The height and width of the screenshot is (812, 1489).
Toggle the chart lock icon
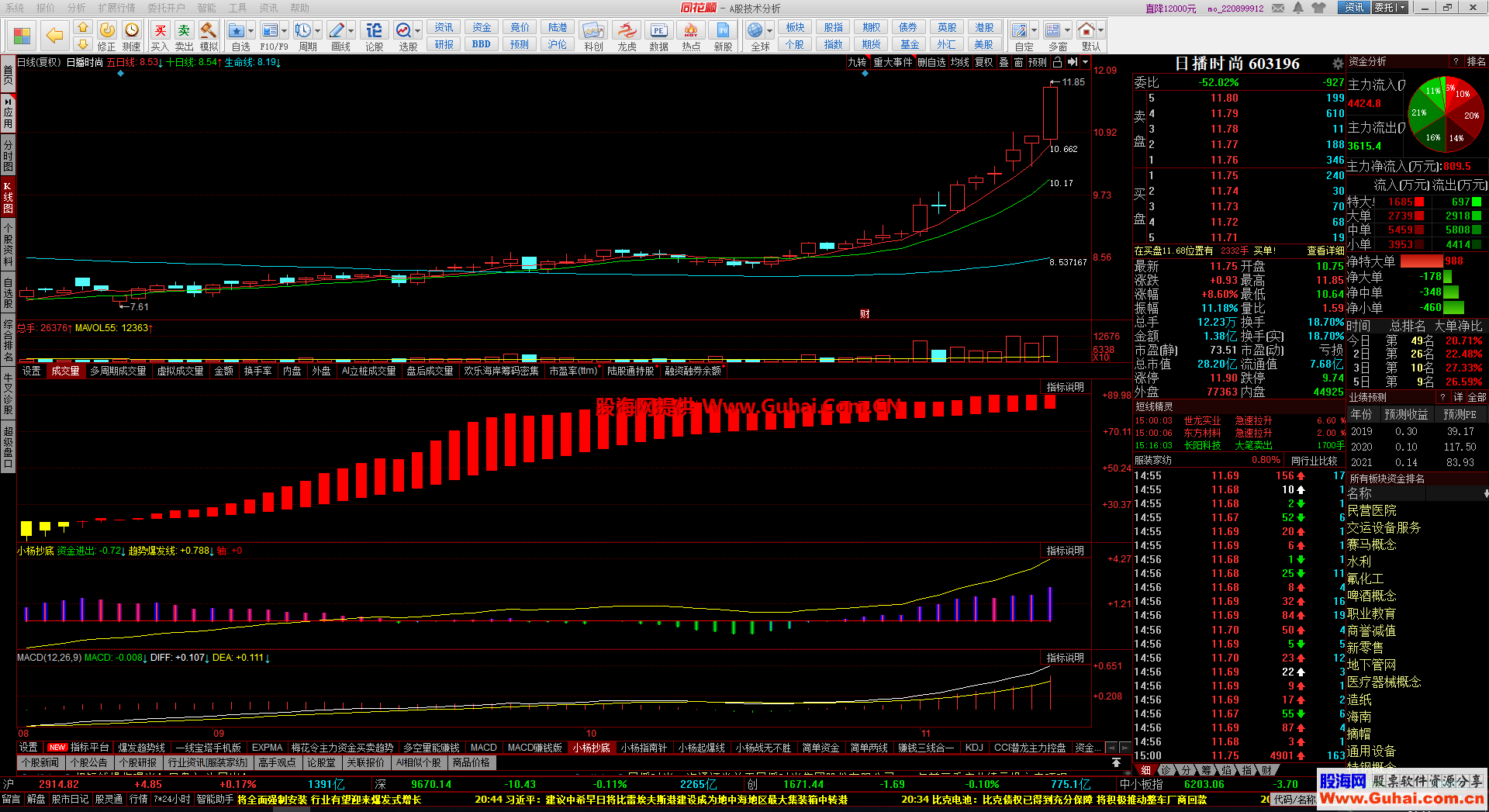pos(1057,62)
